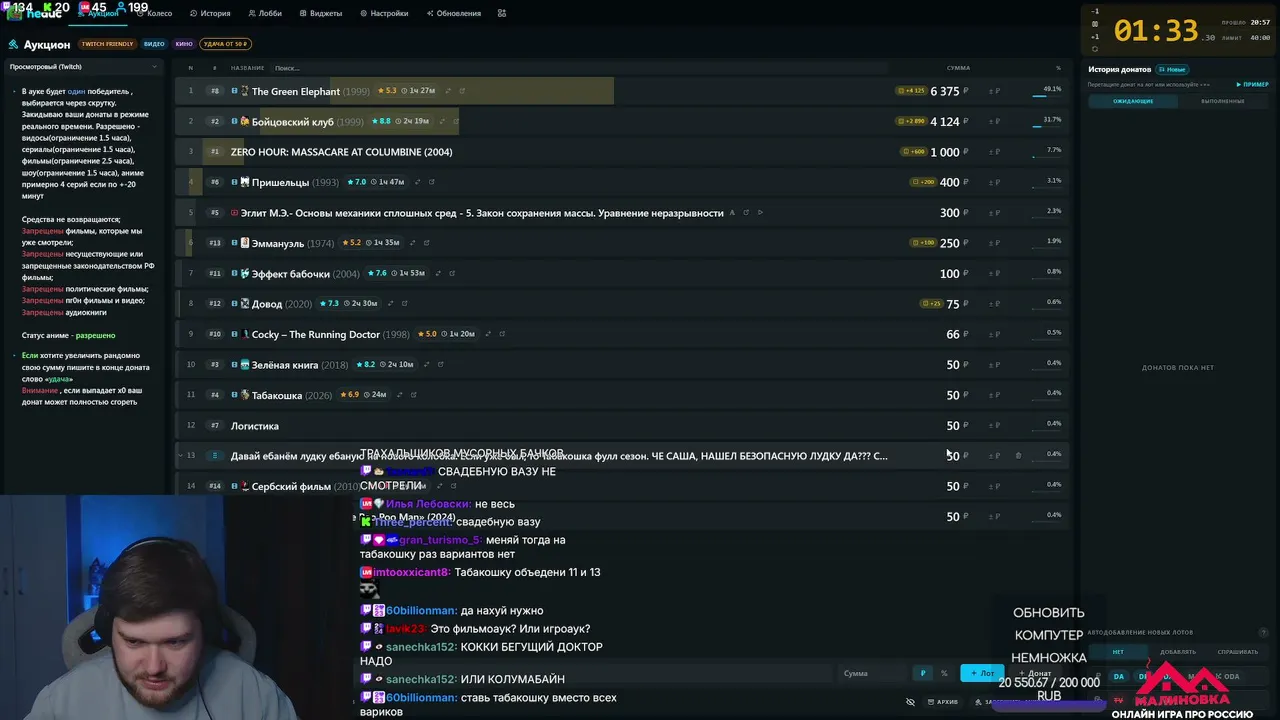Screen dimensions: 1280x720
Task: Add one minute with the +1 timer control
Action: (x=1095, y=37)
